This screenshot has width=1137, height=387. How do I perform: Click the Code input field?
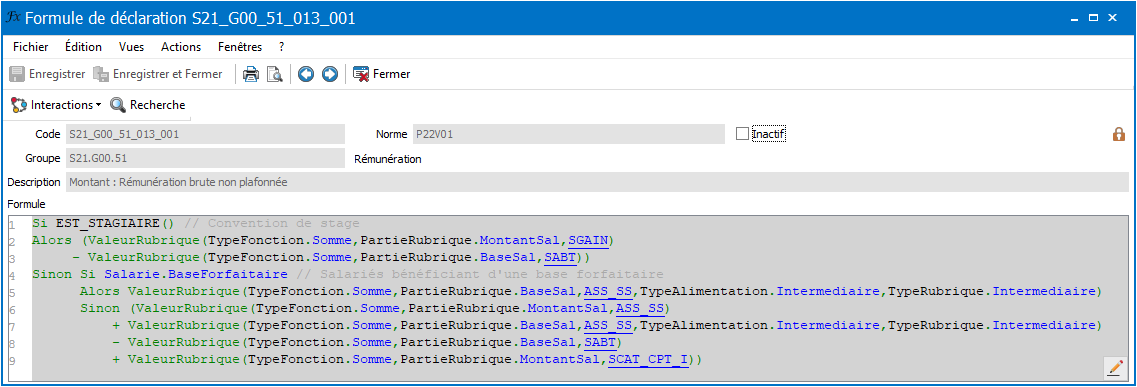click(x=204, y=134)
